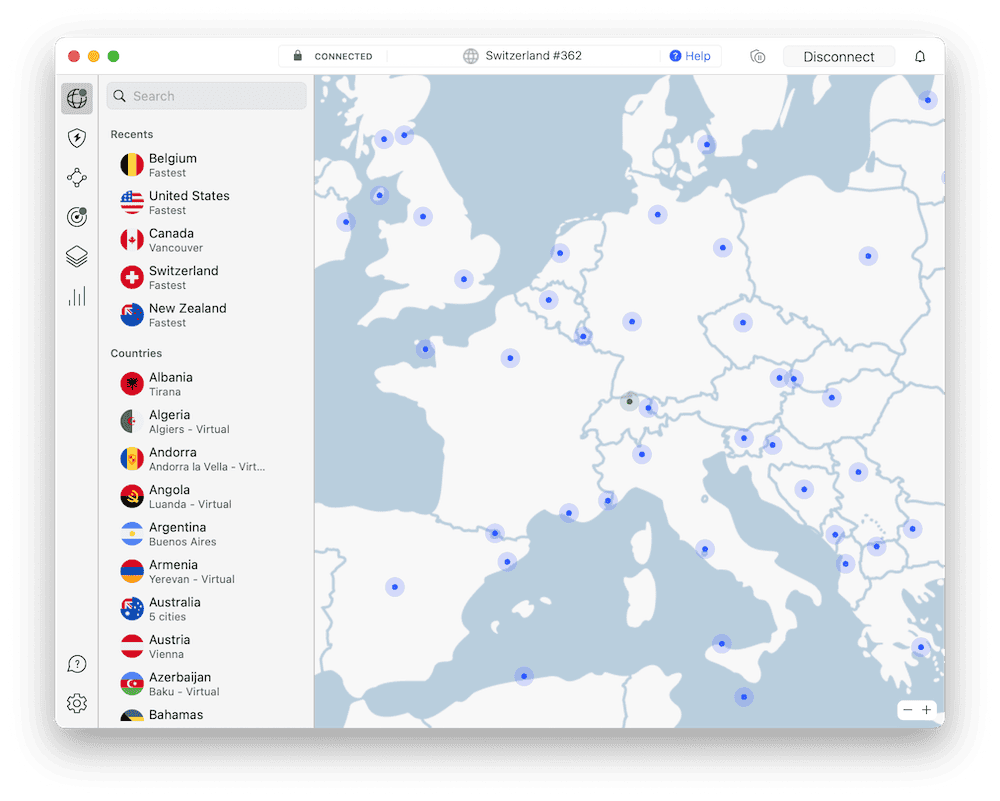Image resolution: width=1000 pixels, height=801 pixels.
Task: Connect to United States in Recents
Action: tap(207, 202)
